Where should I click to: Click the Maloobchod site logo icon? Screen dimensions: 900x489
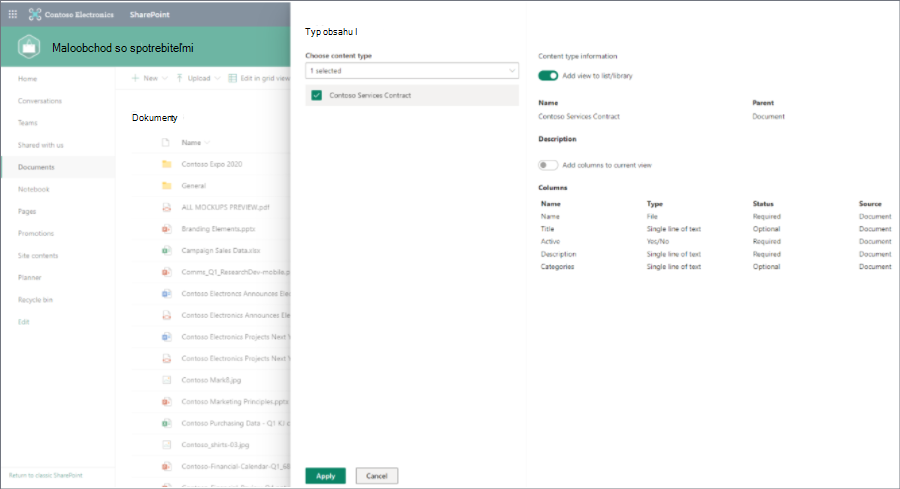29,47
